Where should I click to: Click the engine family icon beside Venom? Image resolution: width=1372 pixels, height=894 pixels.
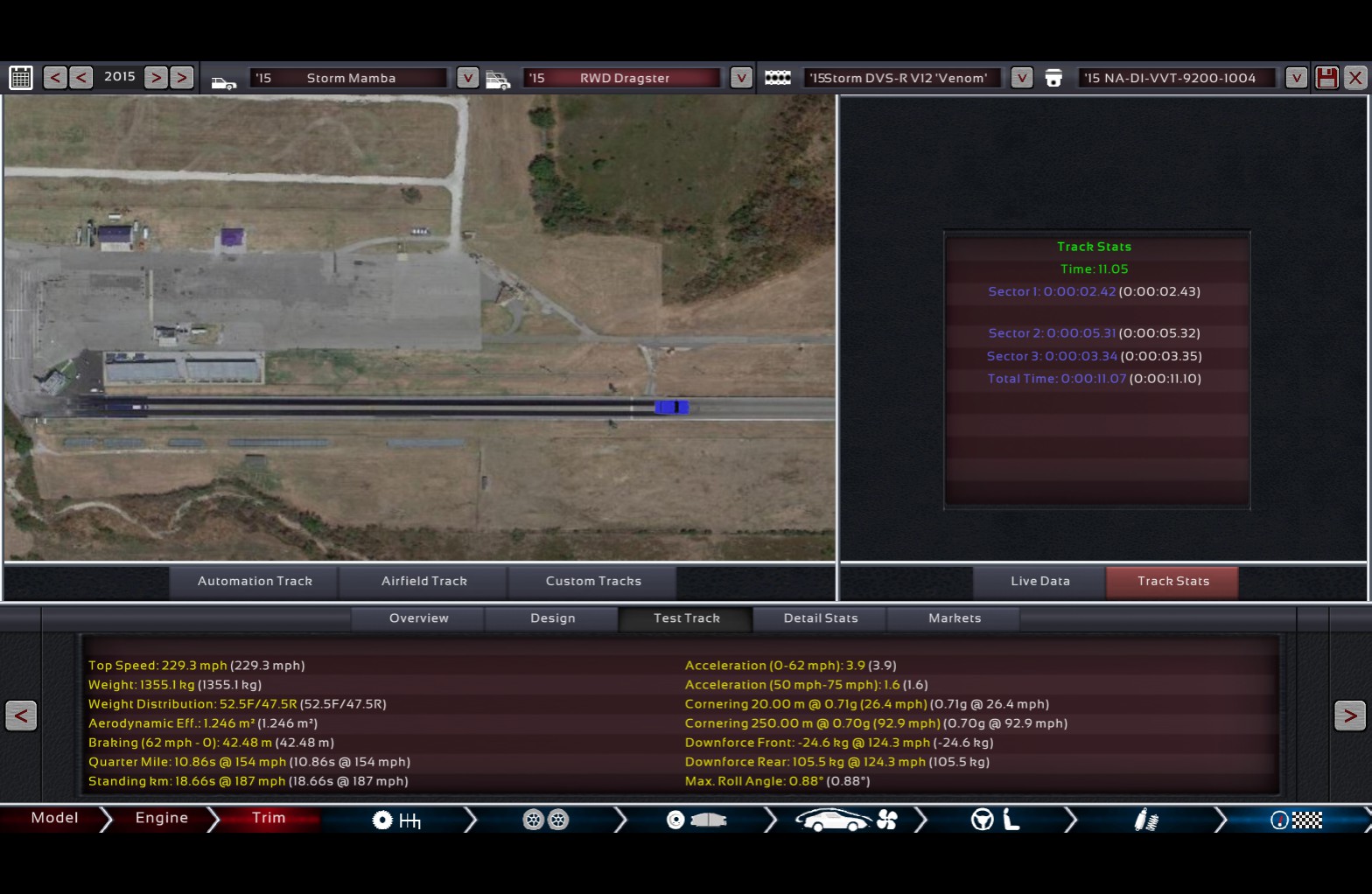click(778, 78)
